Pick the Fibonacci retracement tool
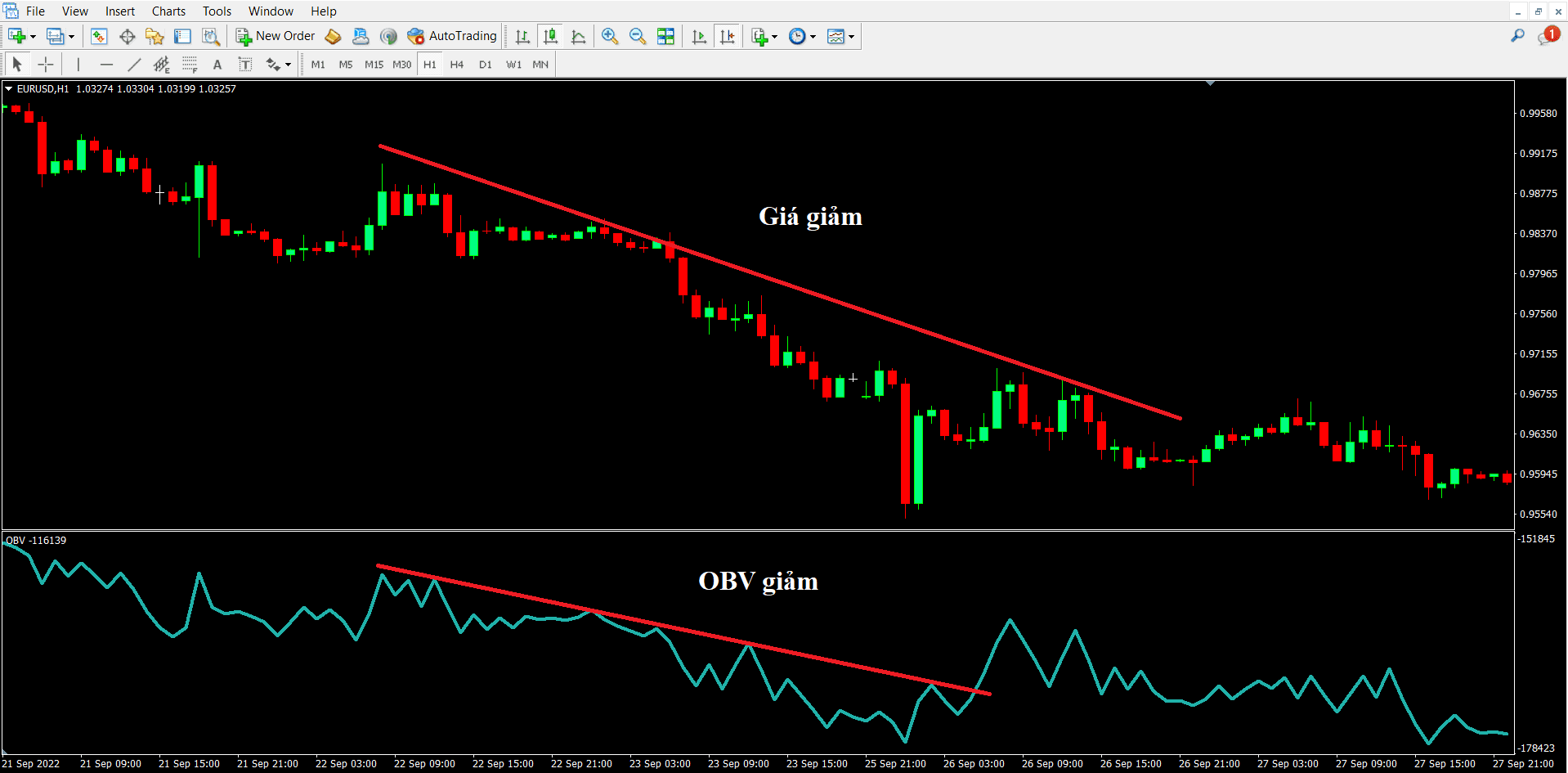The width and height of the screenshot is (1568, 773). (190, 64)
